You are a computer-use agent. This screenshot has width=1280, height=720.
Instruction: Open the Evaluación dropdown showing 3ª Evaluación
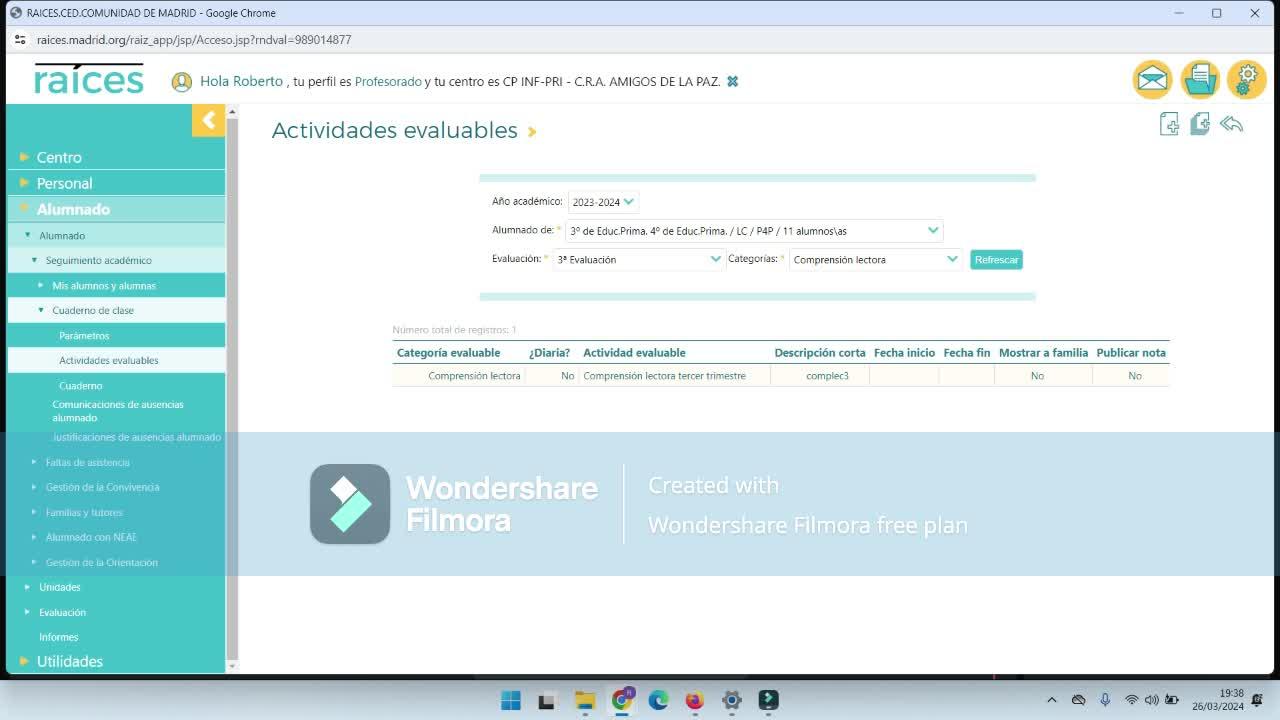pos(639,259)
